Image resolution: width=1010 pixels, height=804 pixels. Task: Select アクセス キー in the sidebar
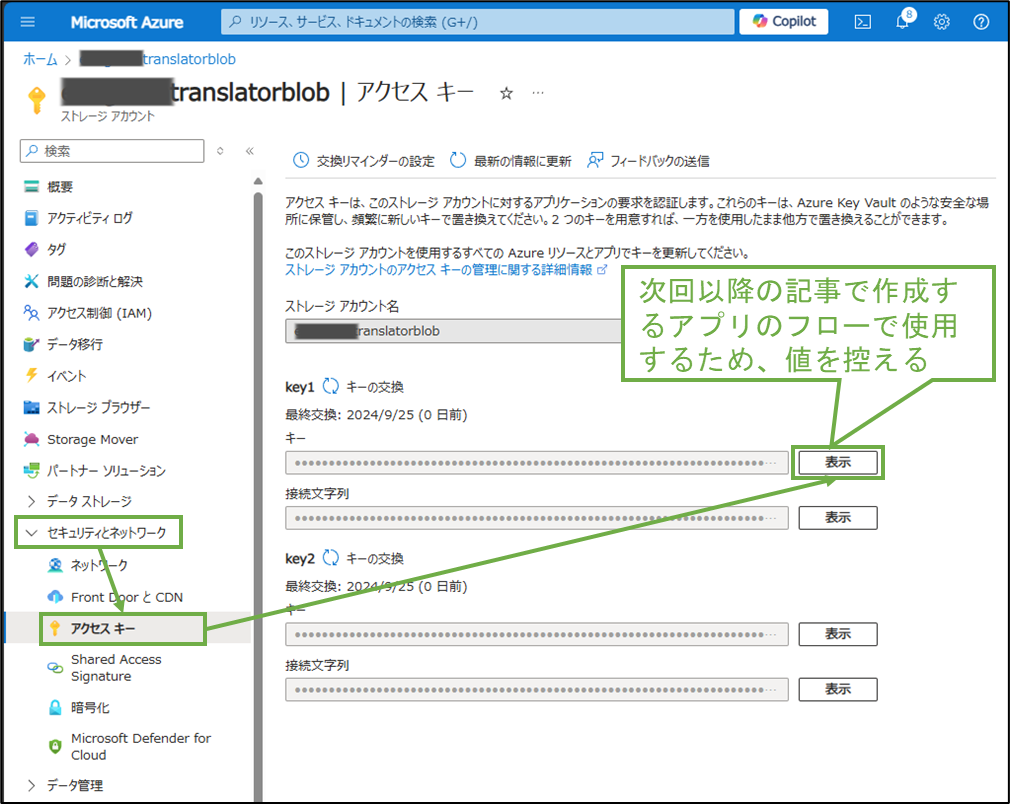(122, 628)
